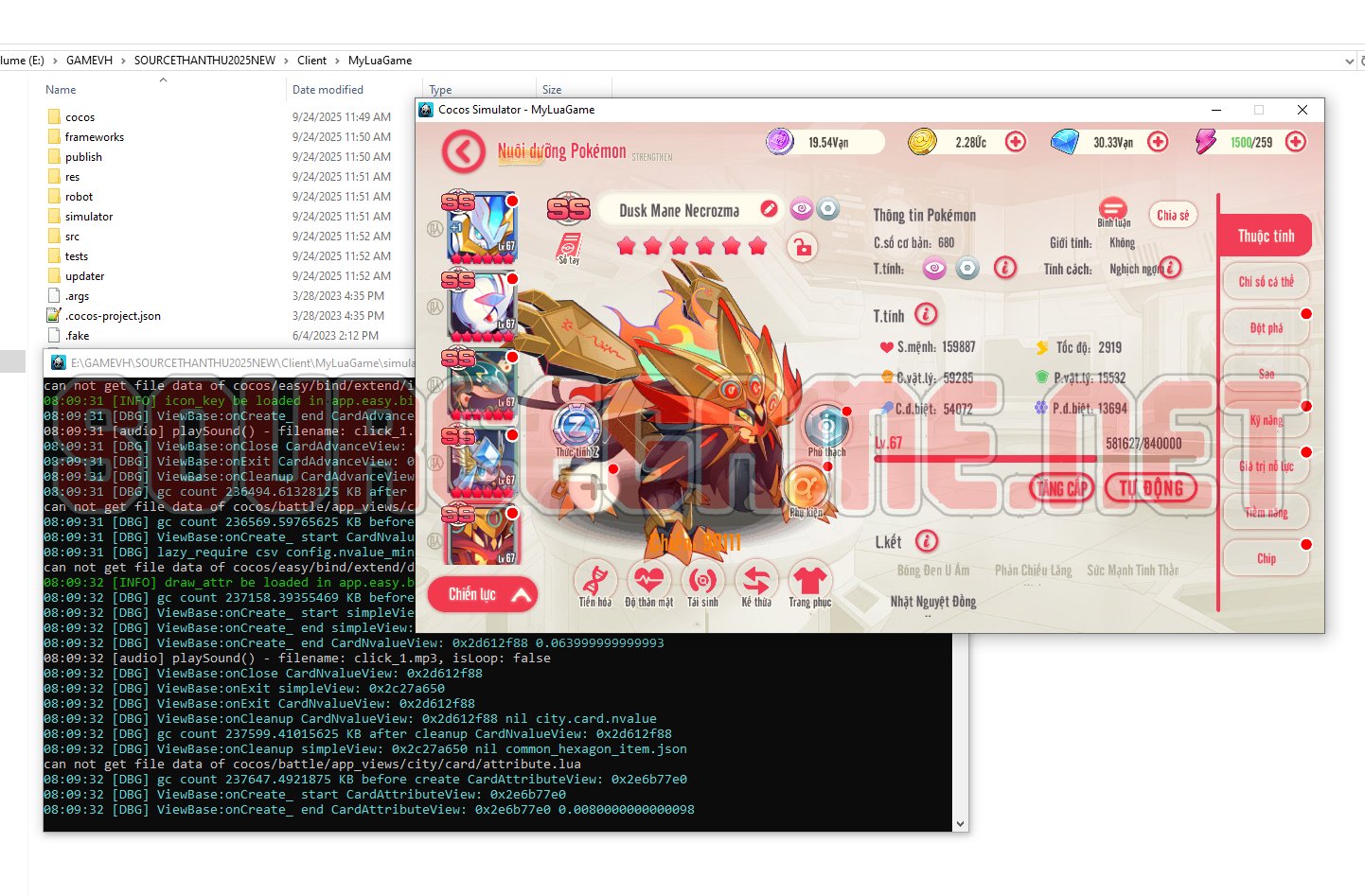Expand the Client breadcrumb chevron
This screenshot has height=896, width=1365.
click(336, 60)
